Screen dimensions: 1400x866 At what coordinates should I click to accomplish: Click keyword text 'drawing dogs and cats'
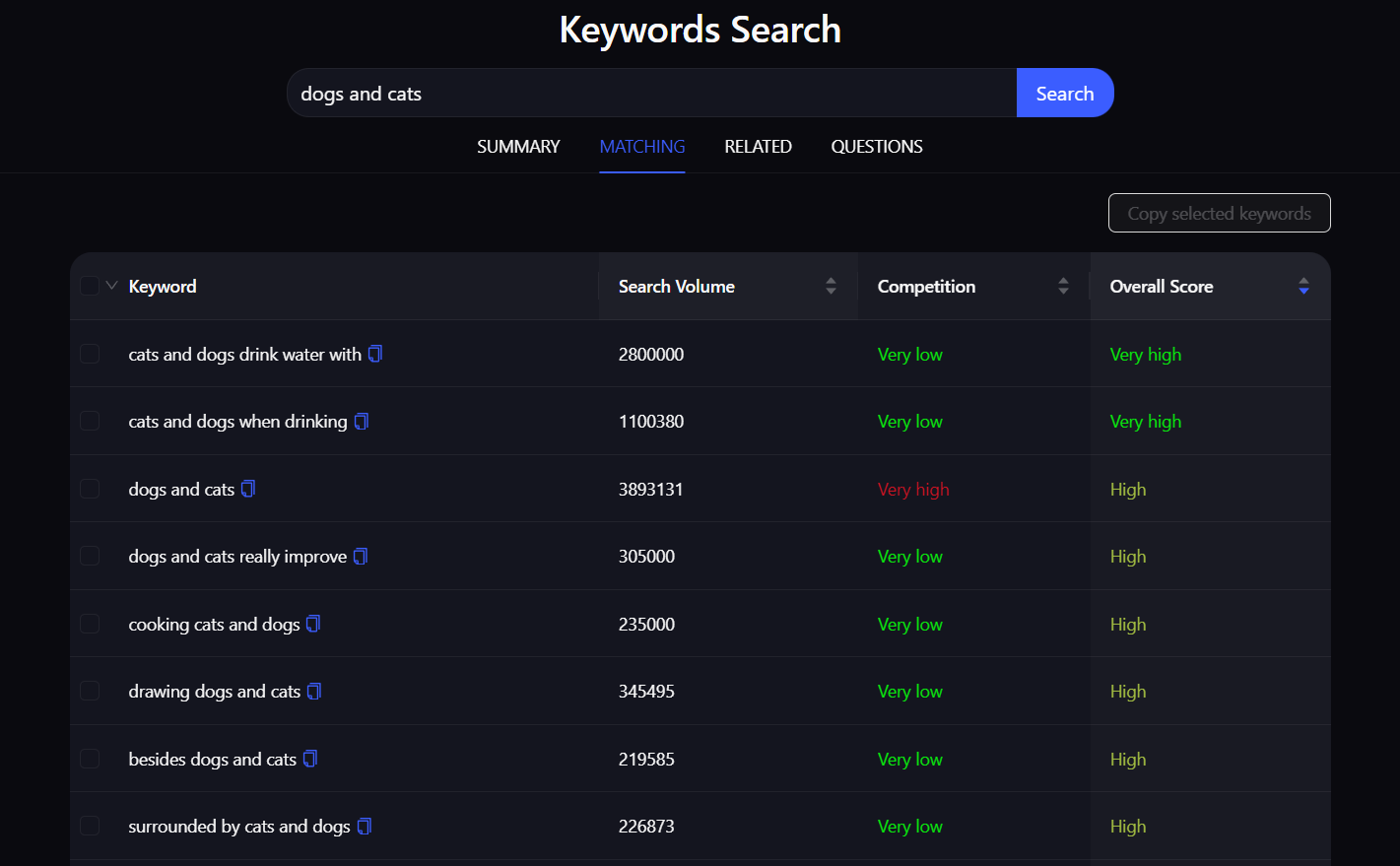tap(215, 692)
